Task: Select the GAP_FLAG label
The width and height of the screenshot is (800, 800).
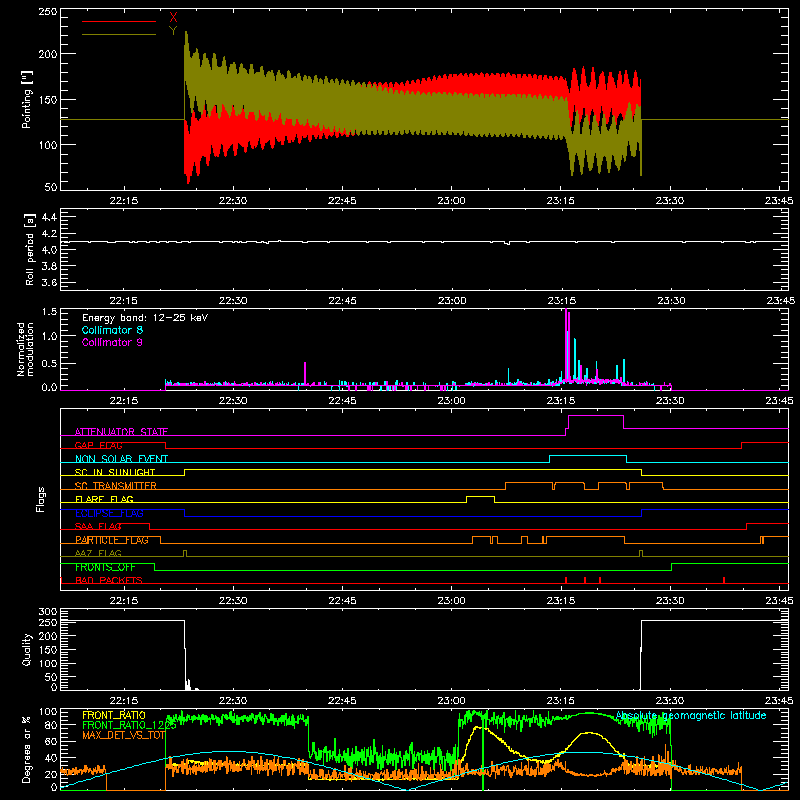Action: point(98,445)
